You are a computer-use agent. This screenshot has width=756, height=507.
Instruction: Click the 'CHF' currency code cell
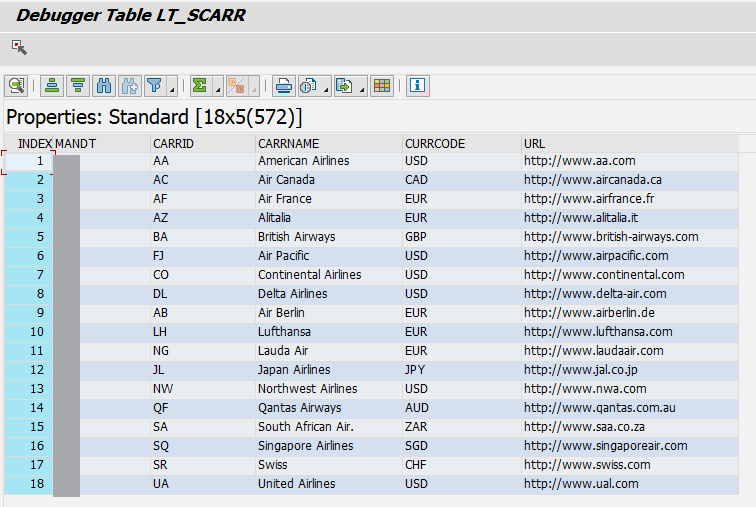(462, 465)
